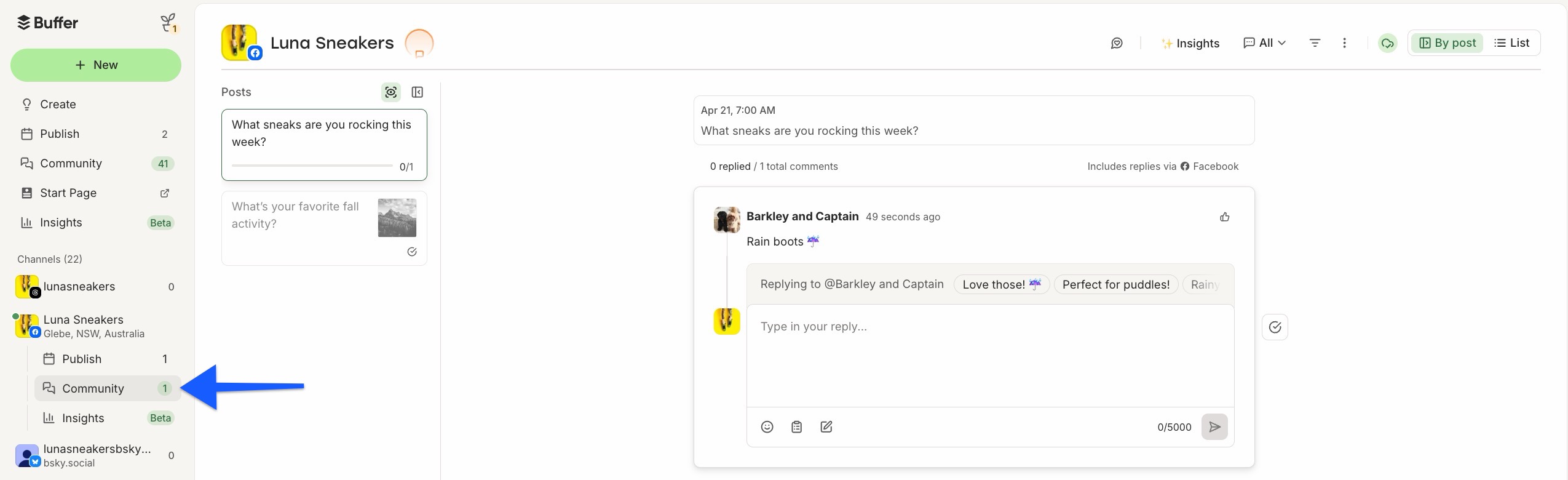Click the pencil compose icon in the reply box
The image size is (1568, 480).
pyautogui.click(x=826, y=427)
